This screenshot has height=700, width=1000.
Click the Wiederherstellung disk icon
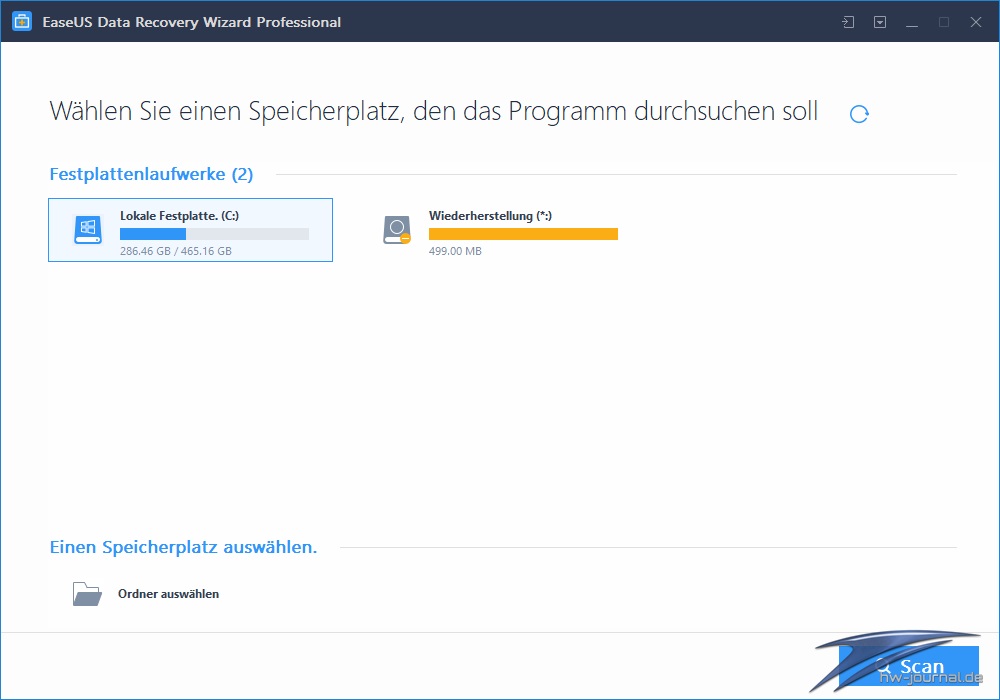(x=397, y=230)
